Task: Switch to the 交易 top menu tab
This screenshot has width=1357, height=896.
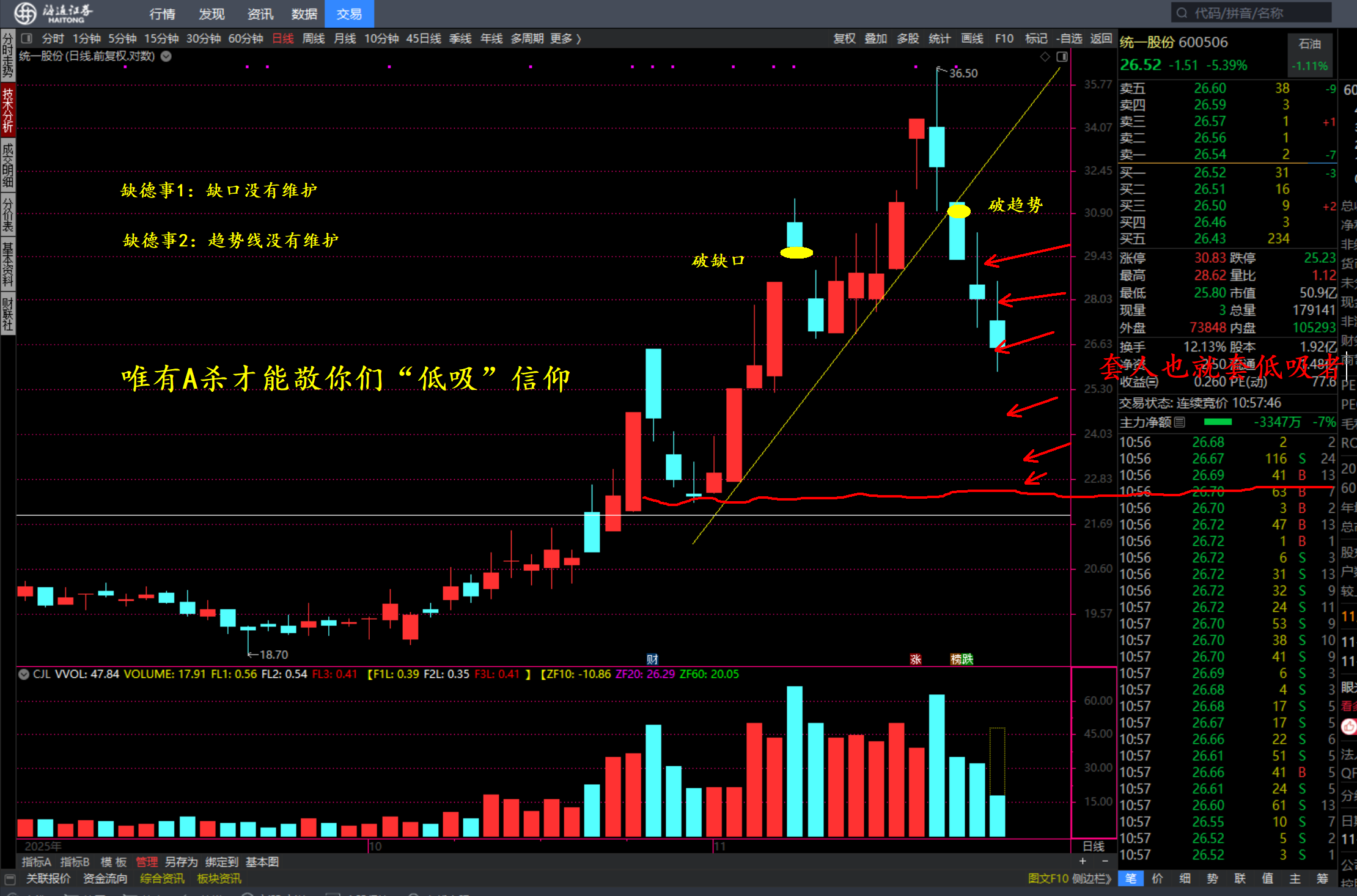Action: point(349,13)
